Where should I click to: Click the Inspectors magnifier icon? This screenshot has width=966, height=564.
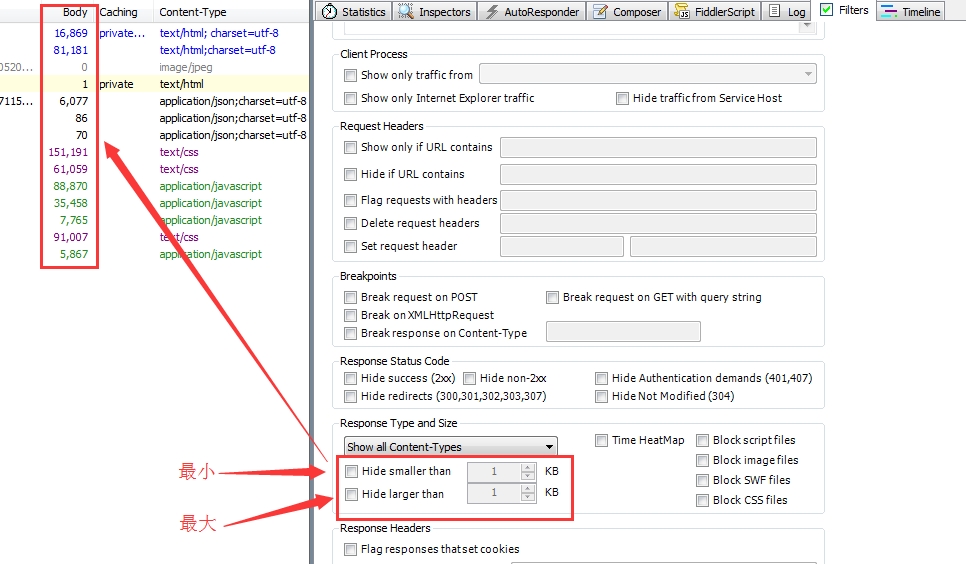[x=405, y=11]
